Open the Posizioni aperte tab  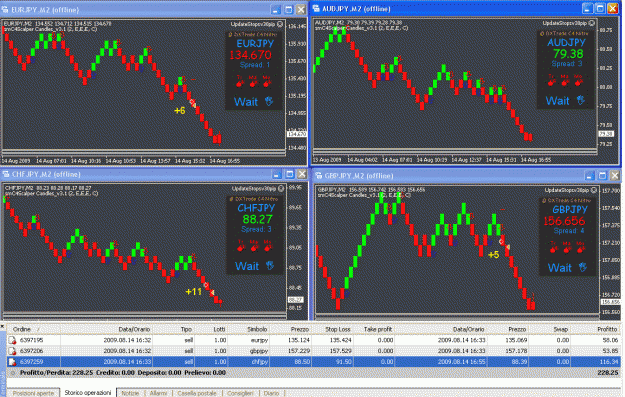33,393
